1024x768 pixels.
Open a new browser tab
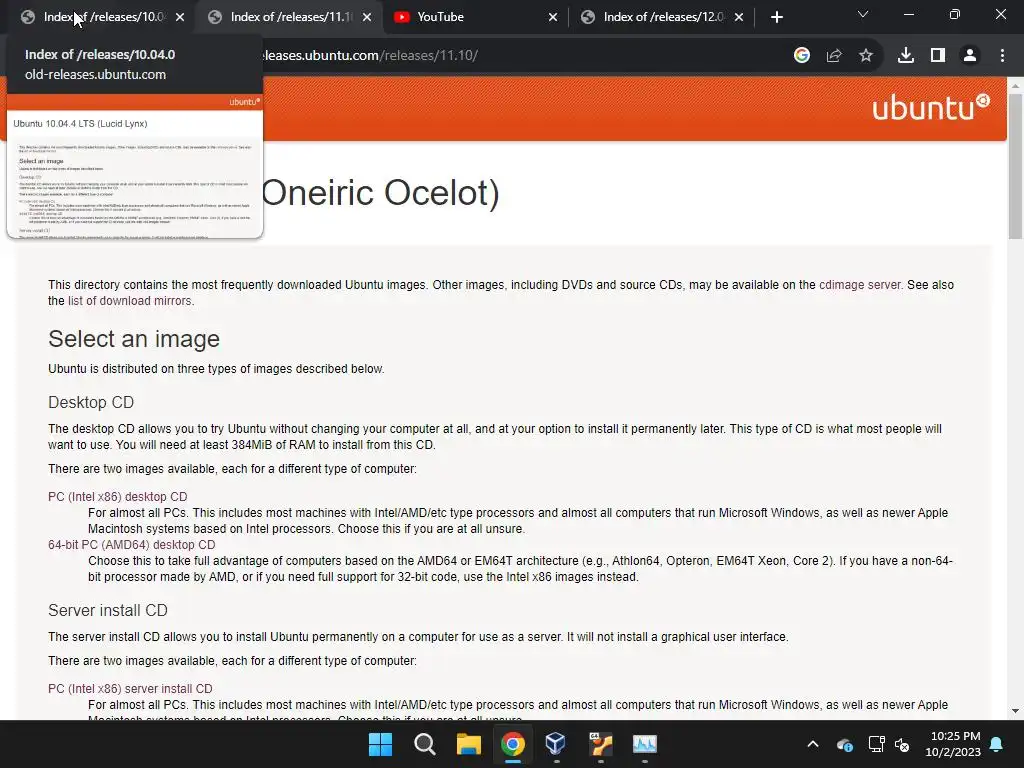pyautogui.click(x=776, y=17)
